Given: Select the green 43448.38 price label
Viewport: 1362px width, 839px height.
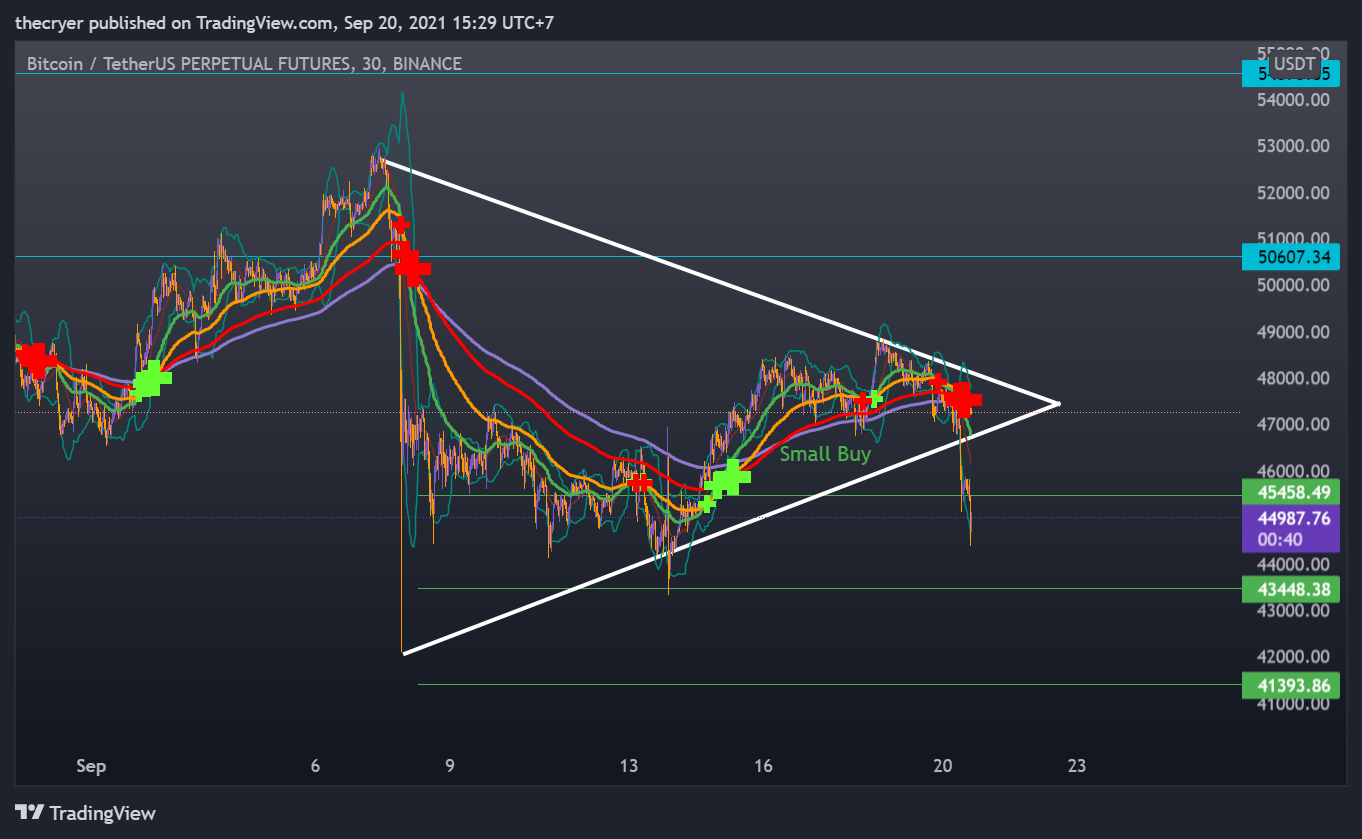Looking at the screenshot, I should click(1291, 589).
